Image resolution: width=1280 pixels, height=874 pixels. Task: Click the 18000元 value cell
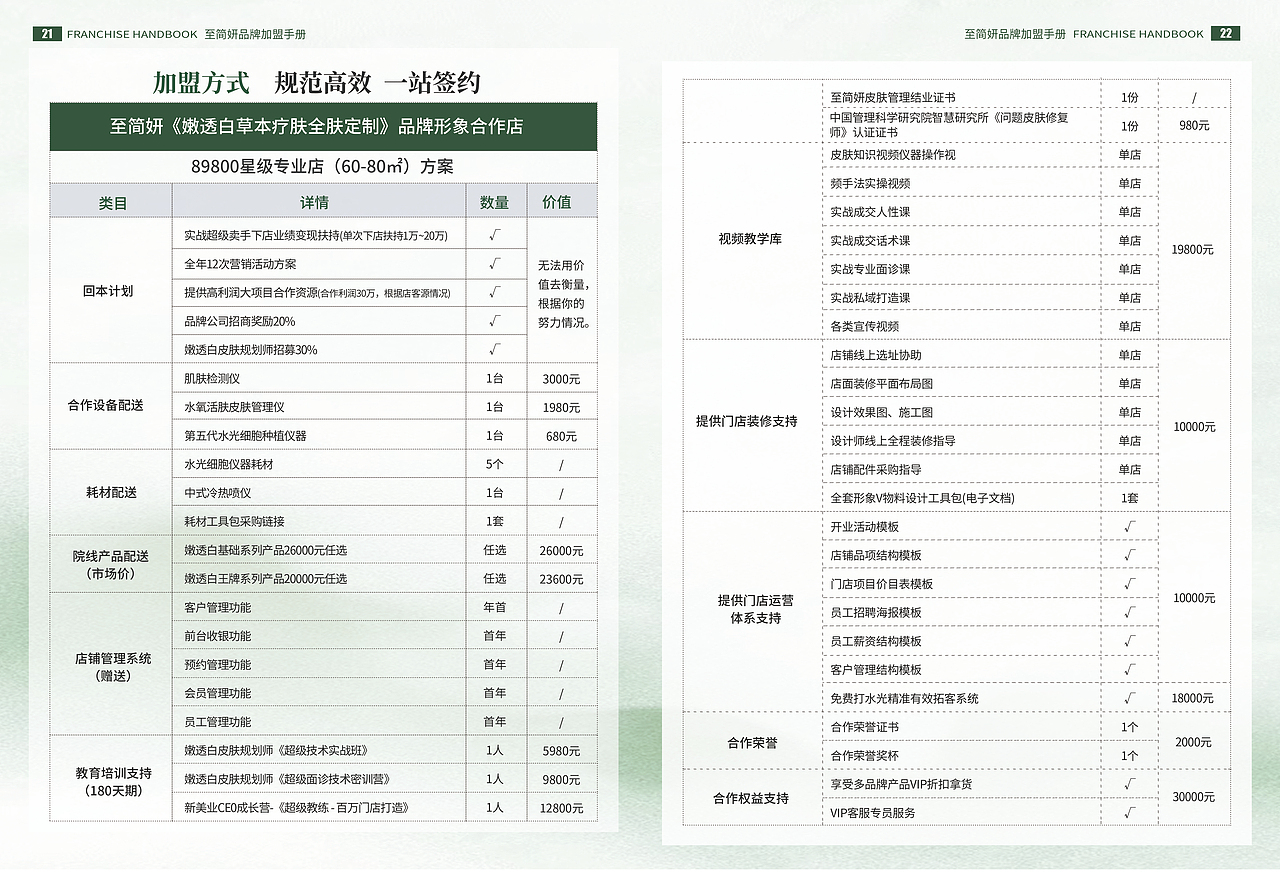click(1195, 698)
